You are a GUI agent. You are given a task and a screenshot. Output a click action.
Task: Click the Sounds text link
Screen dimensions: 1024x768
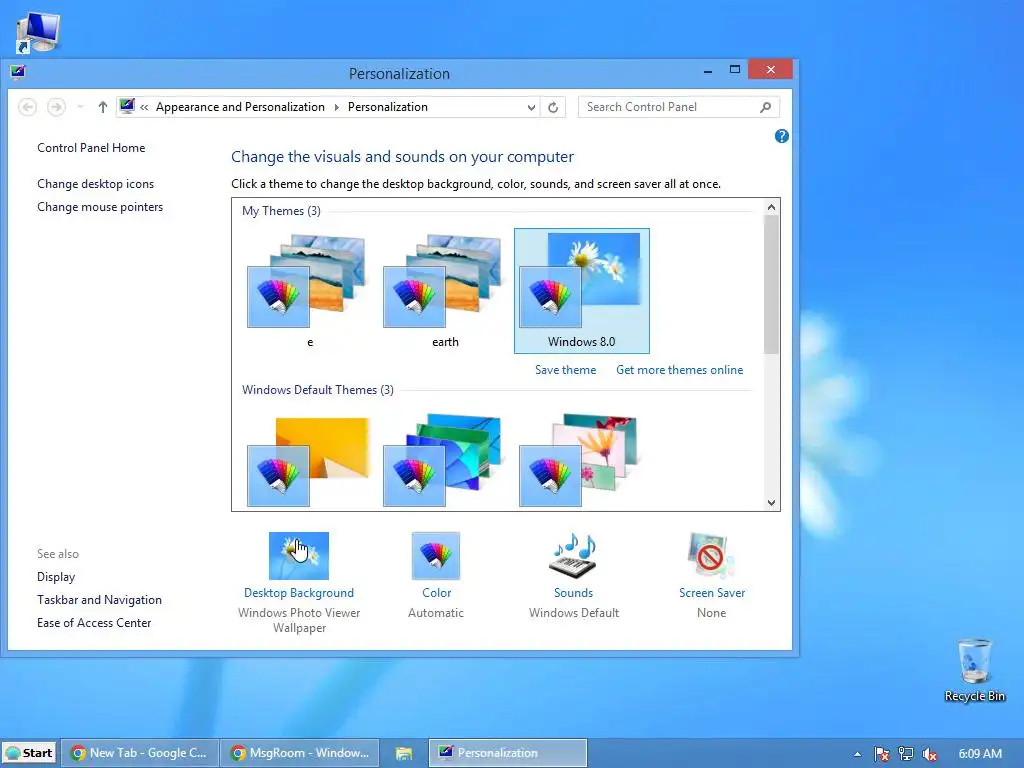click(573, 592)
